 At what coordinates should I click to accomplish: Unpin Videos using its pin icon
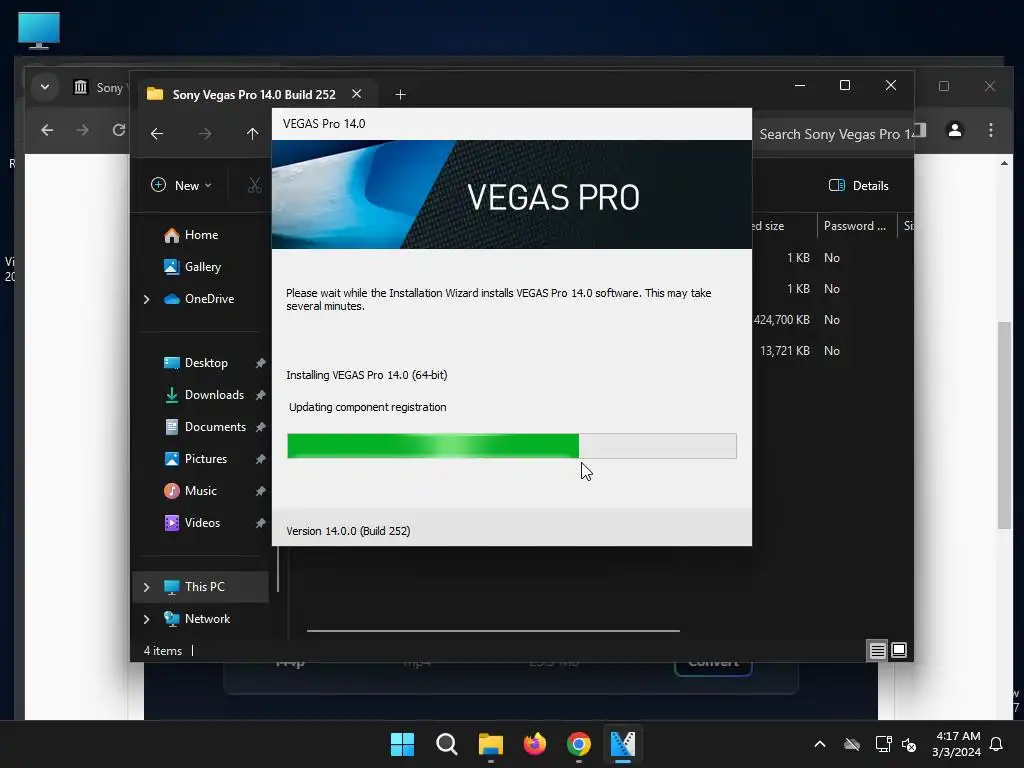coord(260,523)
